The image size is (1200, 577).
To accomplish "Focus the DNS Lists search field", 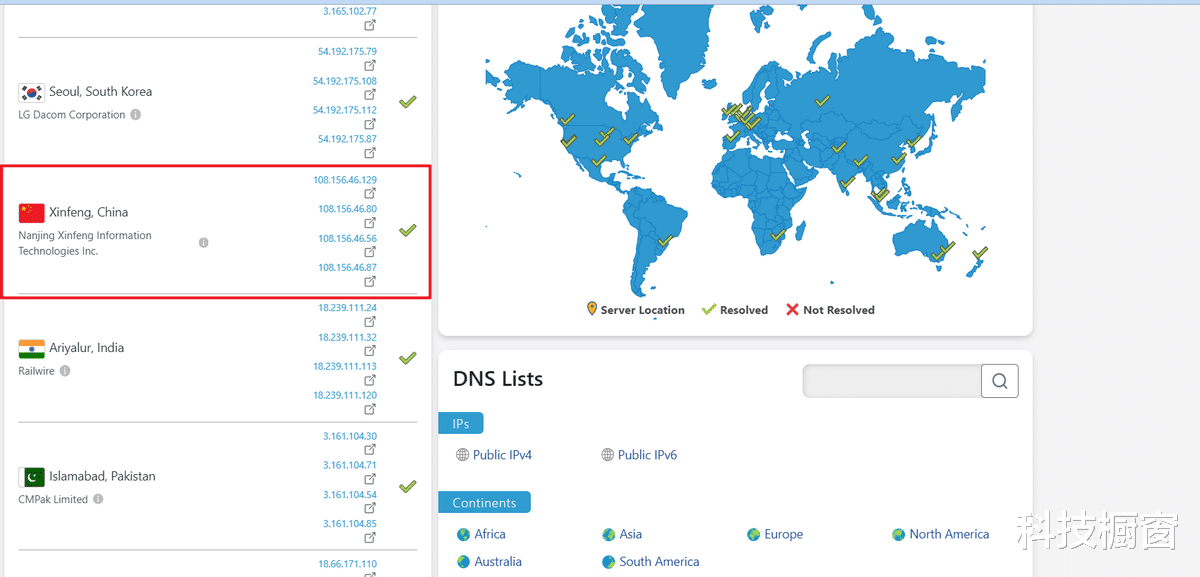I will (892, 381).
